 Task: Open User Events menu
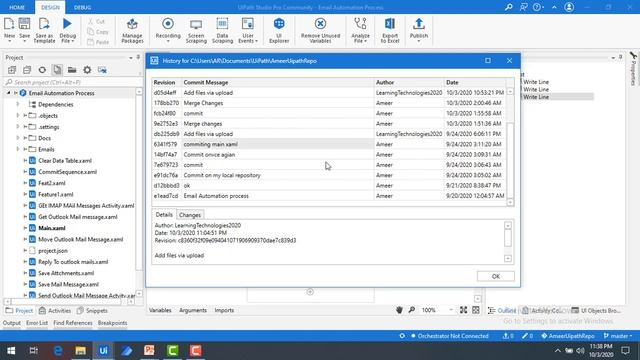pyautogui.click(x=248, y=30)
